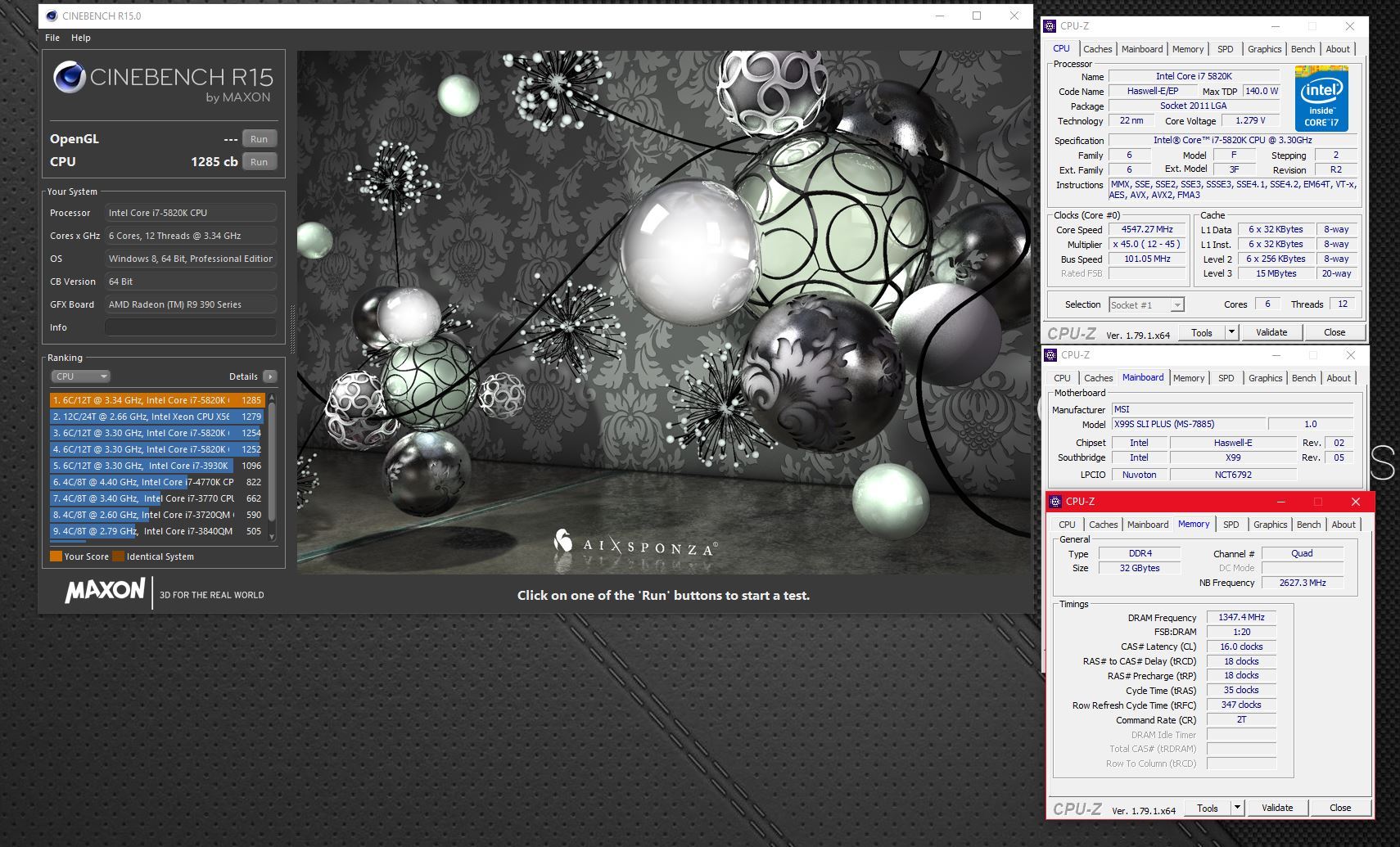Switch to Memory tab in top CPU-Z window
Viewport: 1400px width, 847px height.
1188,49
